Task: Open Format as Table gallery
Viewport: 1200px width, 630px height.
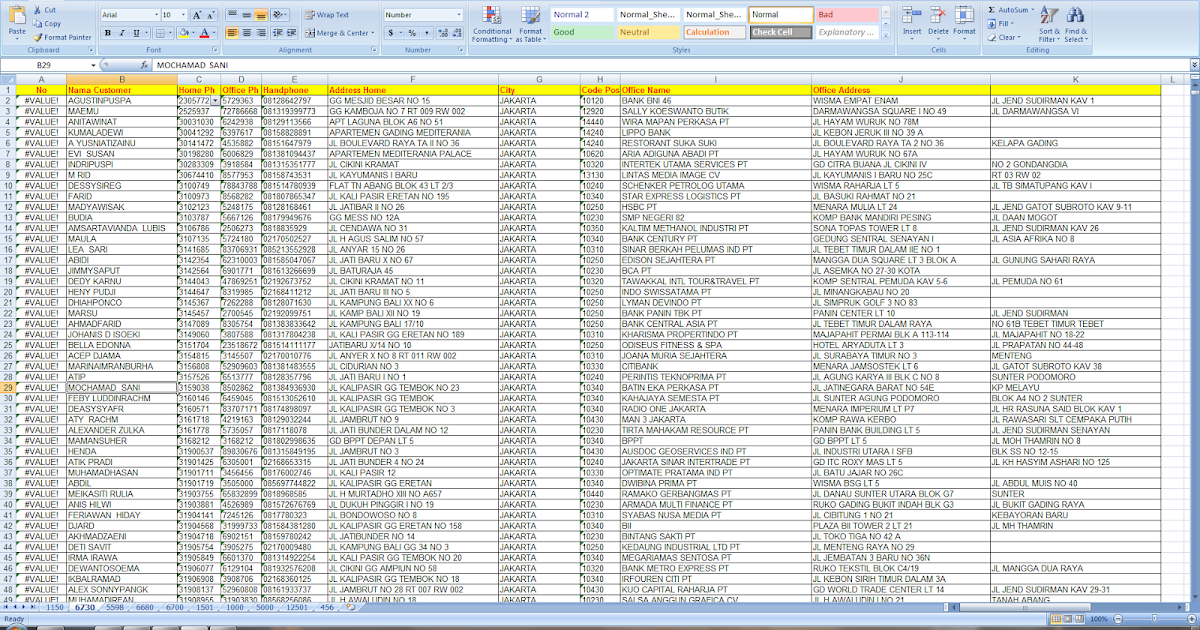Action: 530,24
